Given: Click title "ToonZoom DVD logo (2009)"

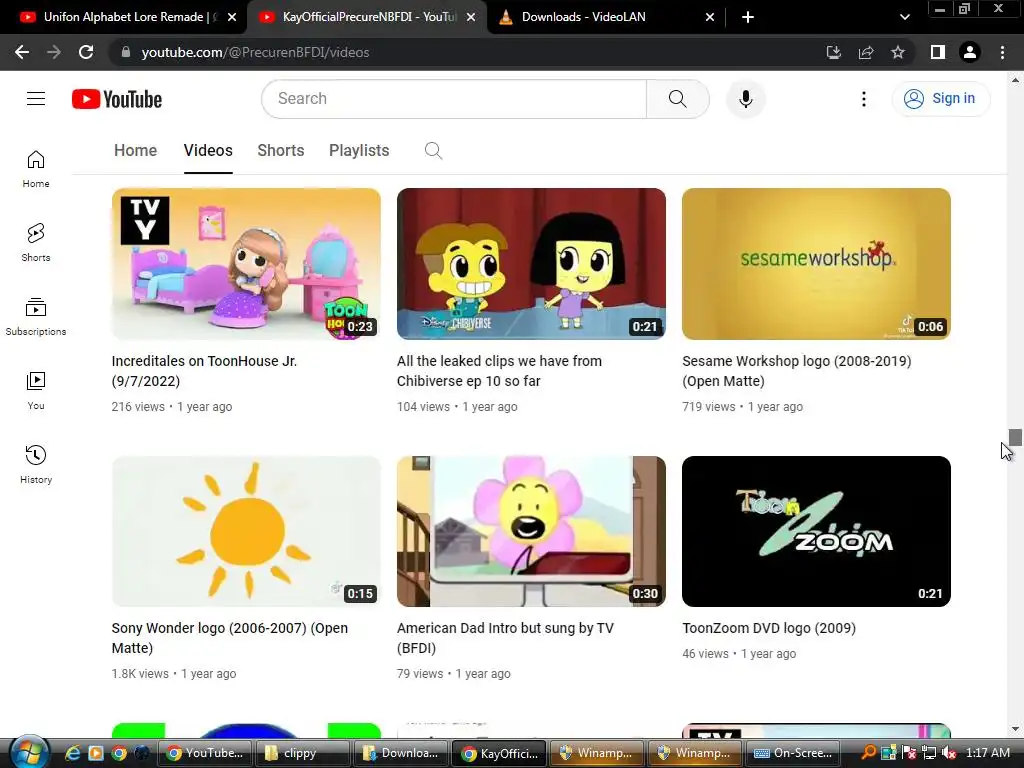Looking at the screenshot, I should (x=769, y=628).
